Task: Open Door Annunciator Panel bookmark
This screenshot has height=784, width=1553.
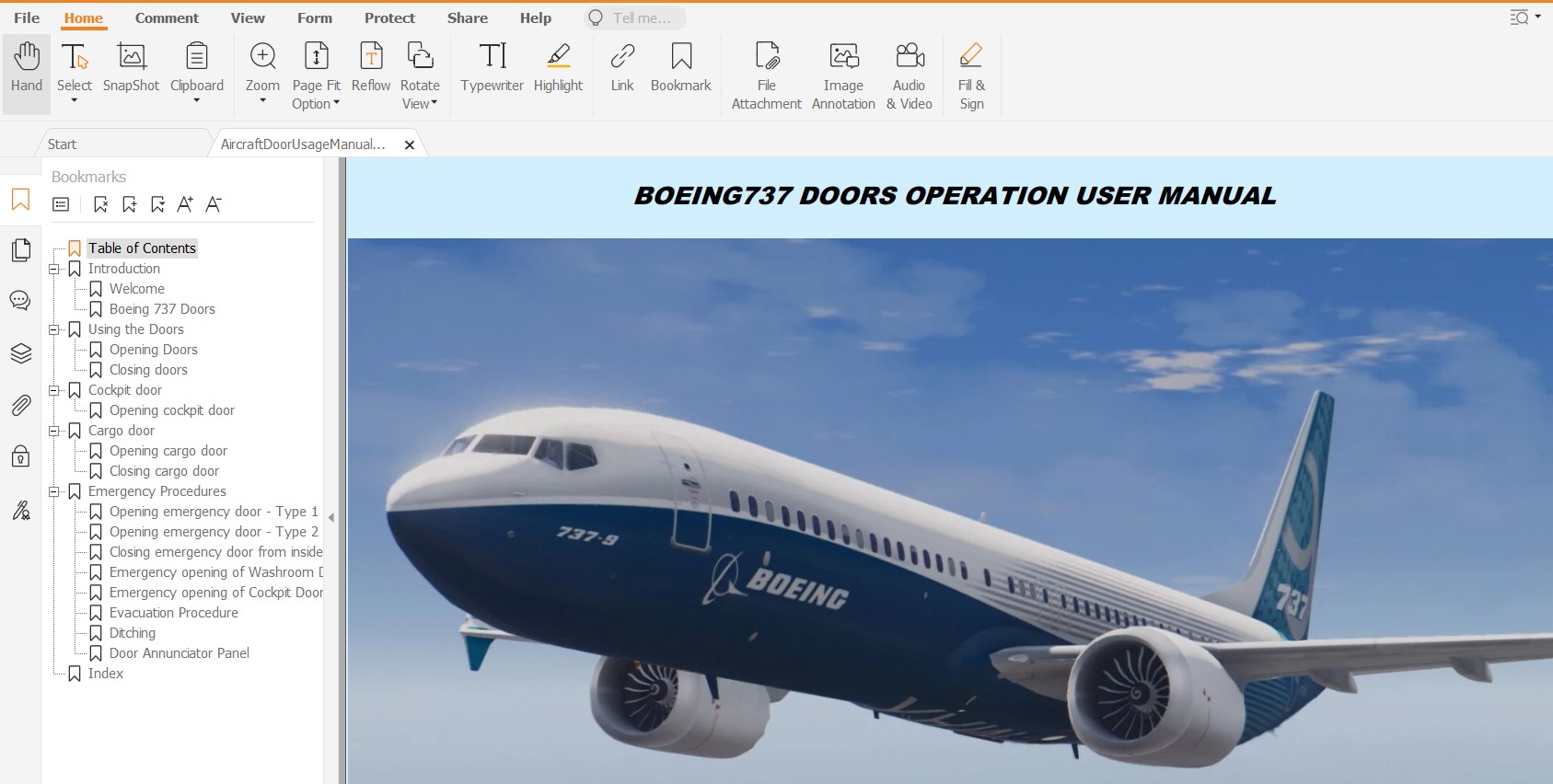Action: click(x=180, y=653)
